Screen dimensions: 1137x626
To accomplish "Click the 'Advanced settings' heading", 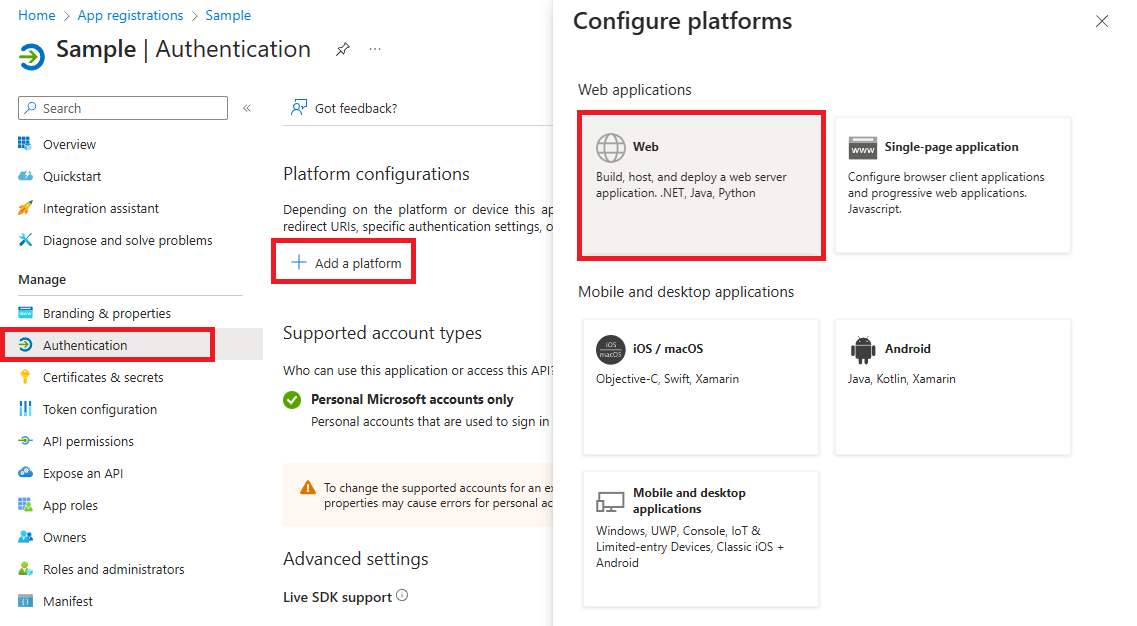I will (355, 559).
